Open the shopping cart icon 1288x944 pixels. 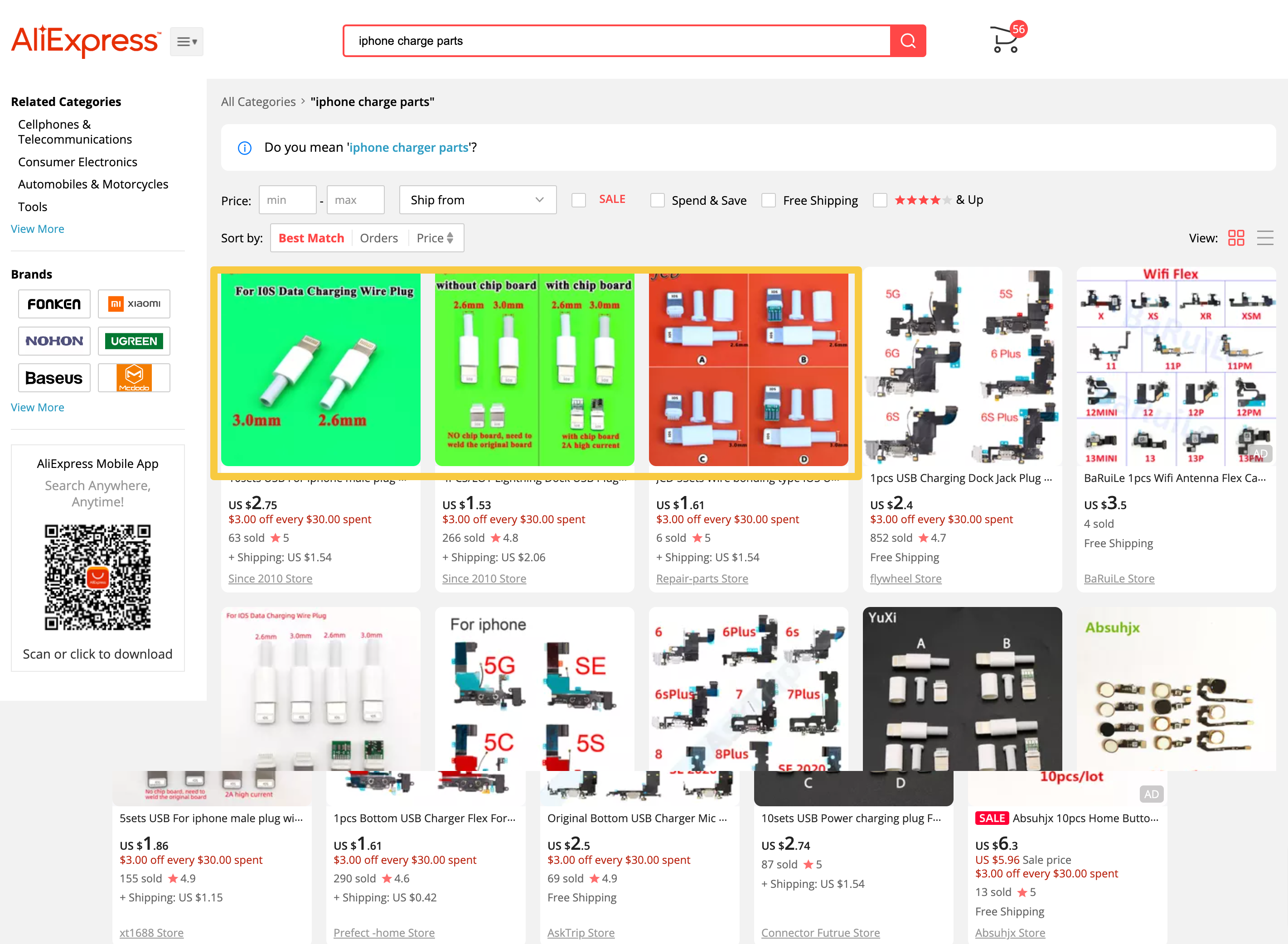(1006, 39)
